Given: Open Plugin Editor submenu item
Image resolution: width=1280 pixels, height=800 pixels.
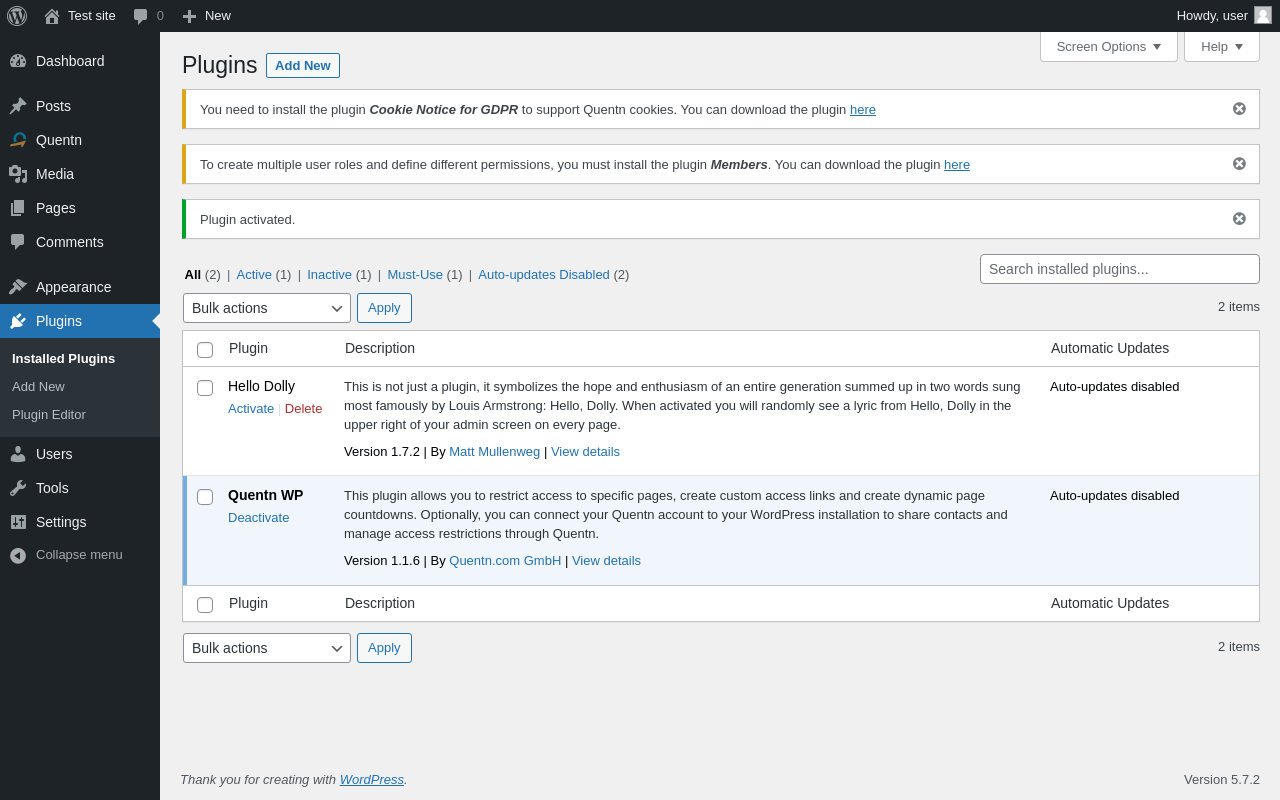Looking at the screenshot, I should pos(49,415).
